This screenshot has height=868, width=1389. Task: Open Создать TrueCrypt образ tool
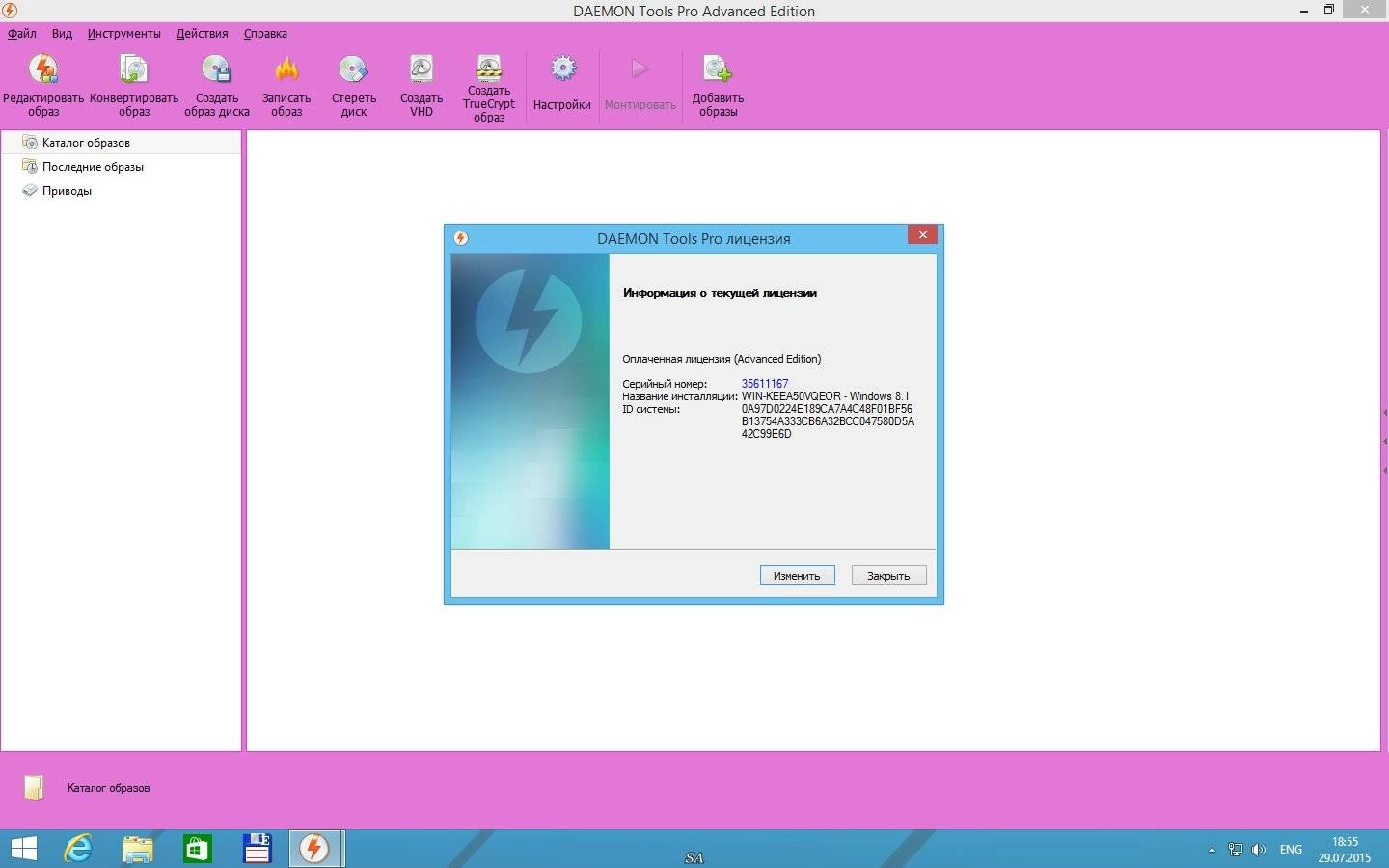[489, 87]
